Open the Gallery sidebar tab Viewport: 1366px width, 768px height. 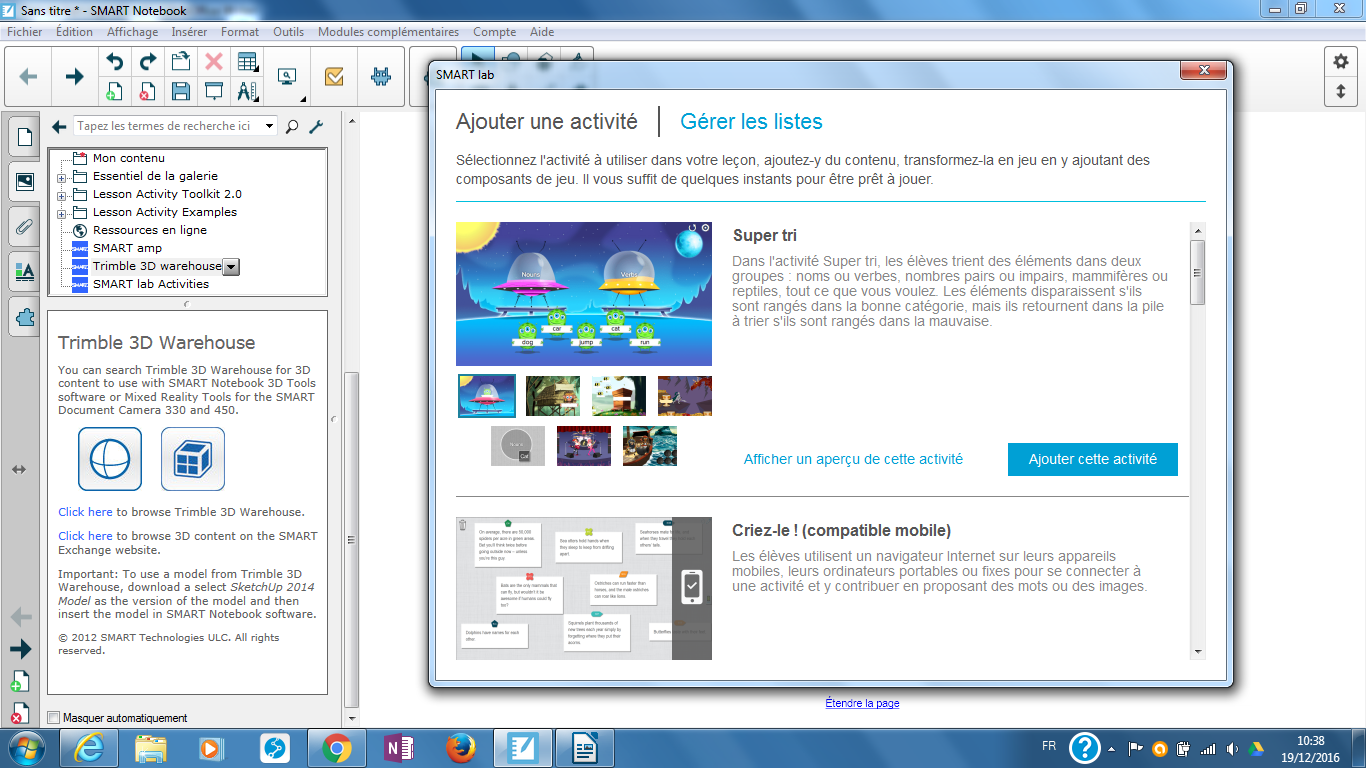coord(24,181)
